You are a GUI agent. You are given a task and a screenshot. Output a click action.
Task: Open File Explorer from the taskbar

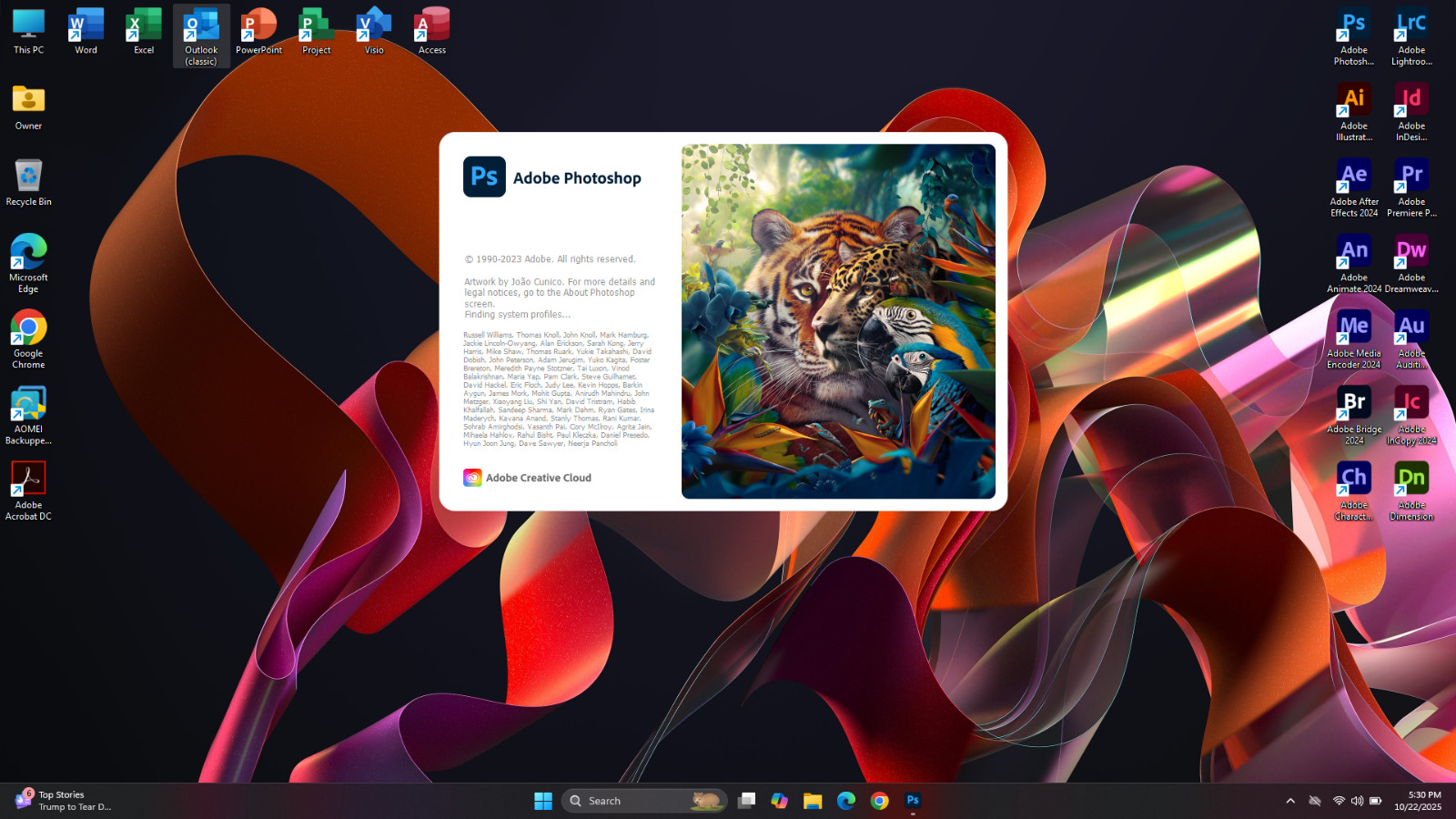coord(813,801)
